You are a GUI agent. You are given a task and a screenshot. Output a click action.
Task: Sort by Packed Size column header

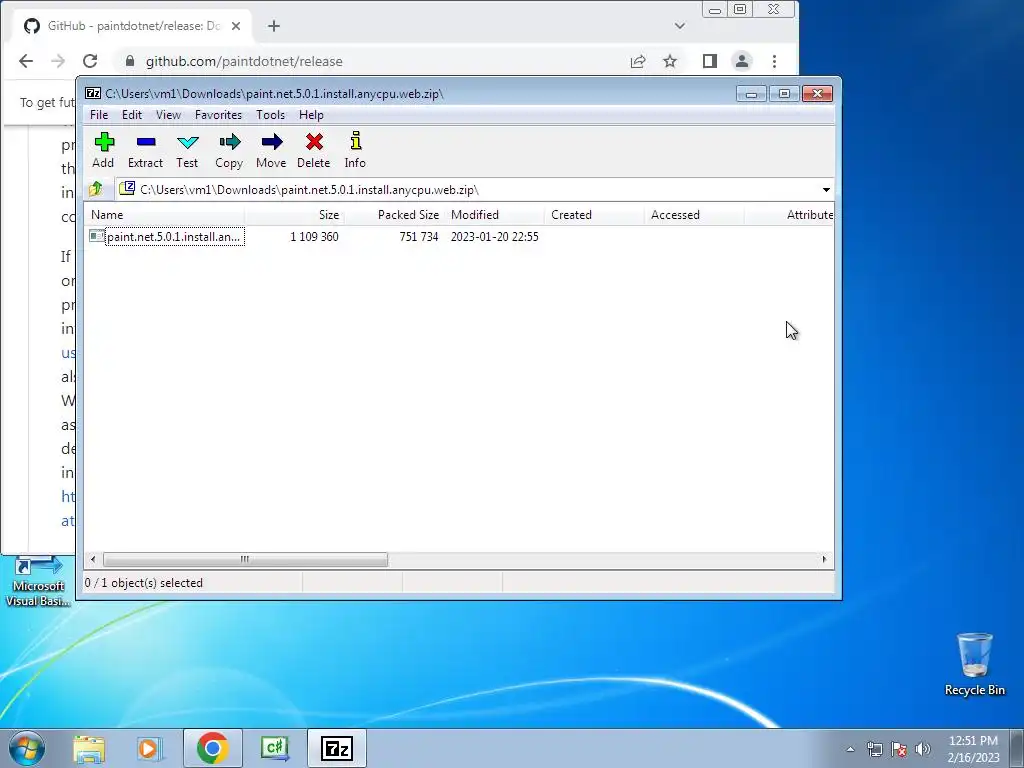pos(394,215)
